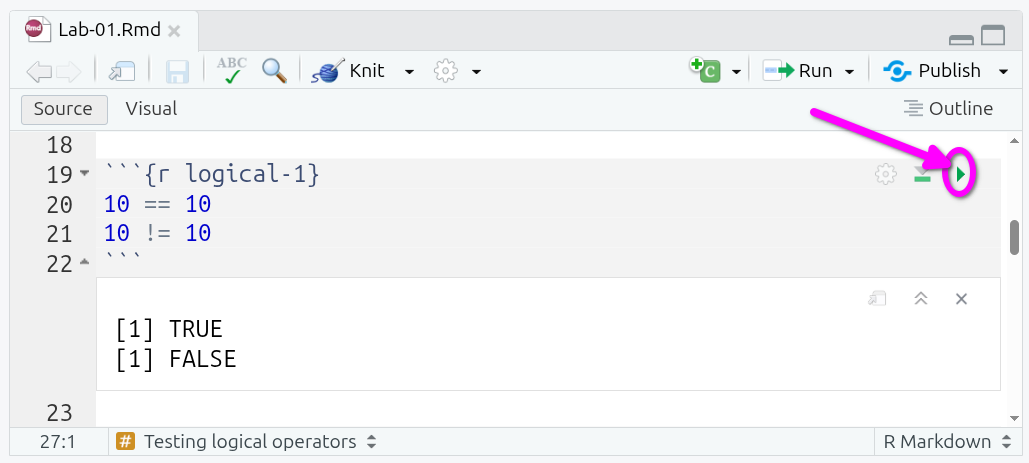Image resolution: width=1029 pixels, height=463 pixels.
Task: Check spelling in the document
Action: coord(232,70)
